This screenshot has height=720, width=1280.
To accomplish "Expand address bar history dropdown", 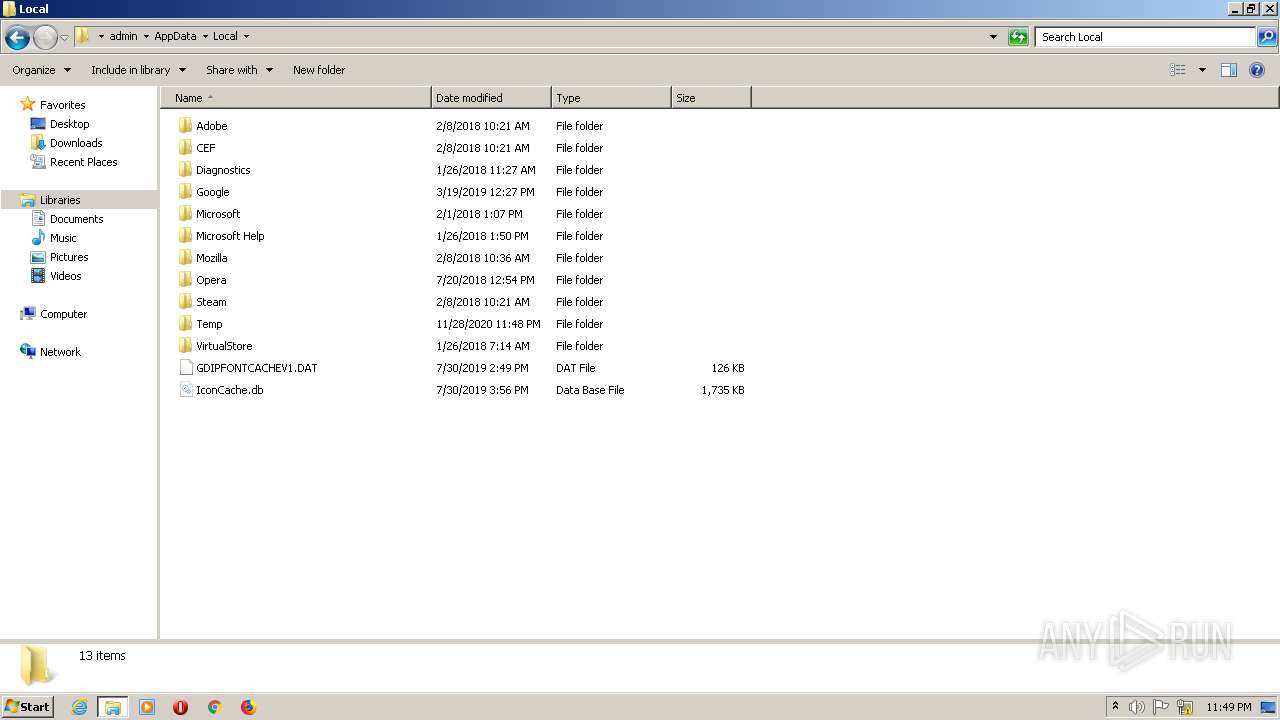I will pos(993,37).
